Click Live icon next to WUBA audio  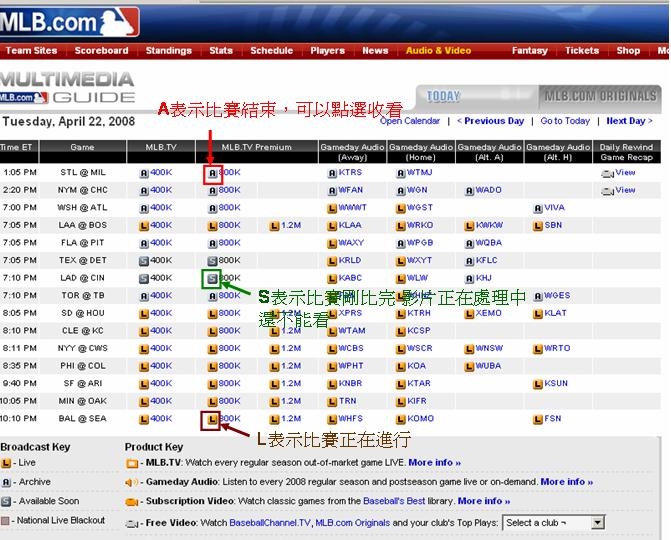point(469,367)
